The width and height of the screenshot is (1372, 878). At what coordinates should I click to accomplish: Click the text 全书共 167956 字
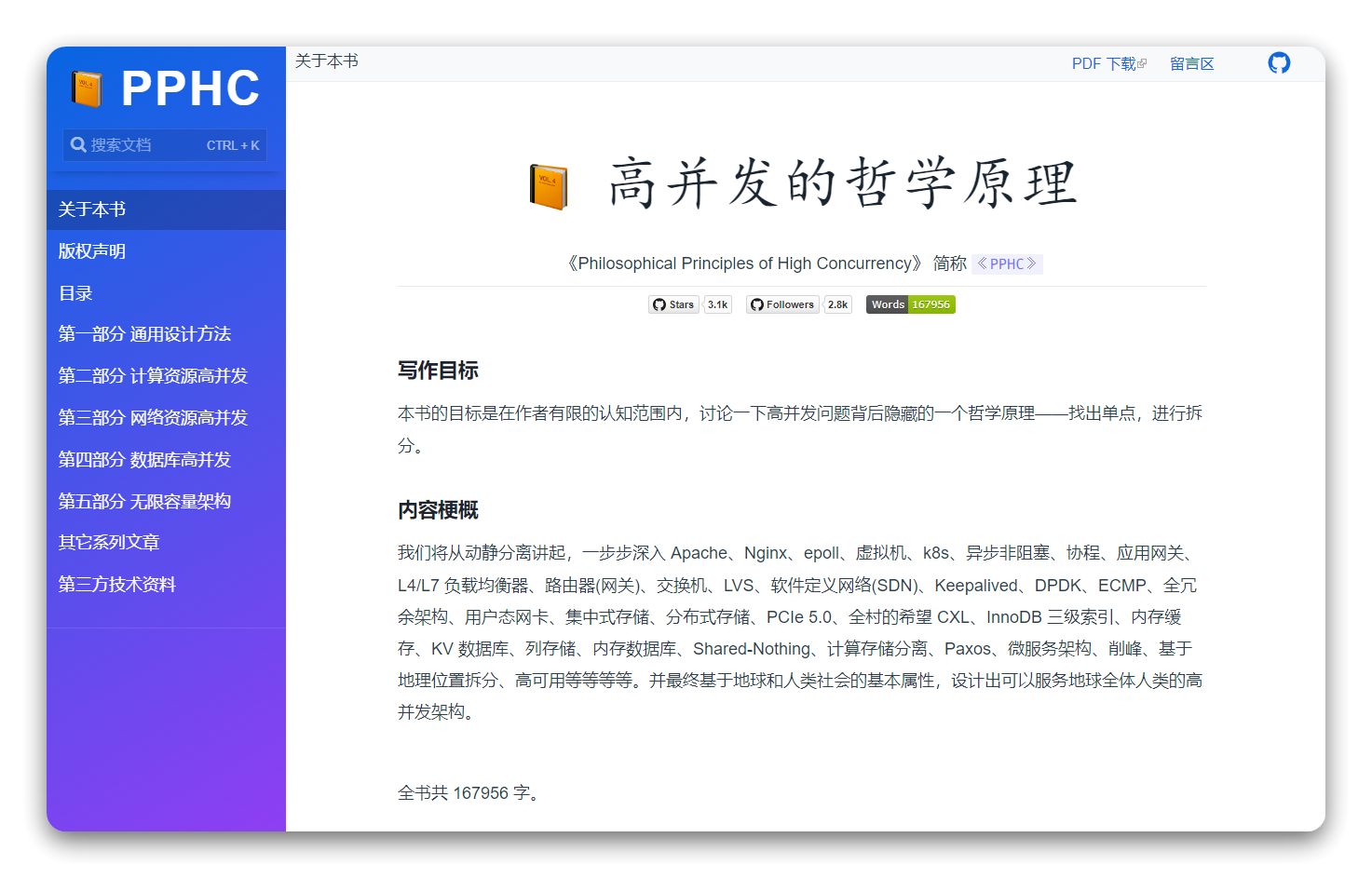tap(469, 793)
